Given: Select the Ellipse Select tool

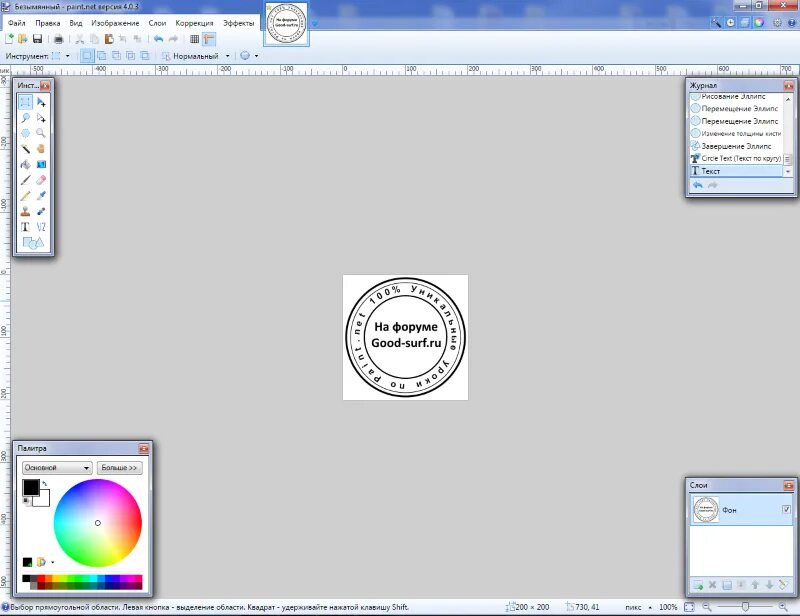Looking at the screenshot, I should [26, 133].
